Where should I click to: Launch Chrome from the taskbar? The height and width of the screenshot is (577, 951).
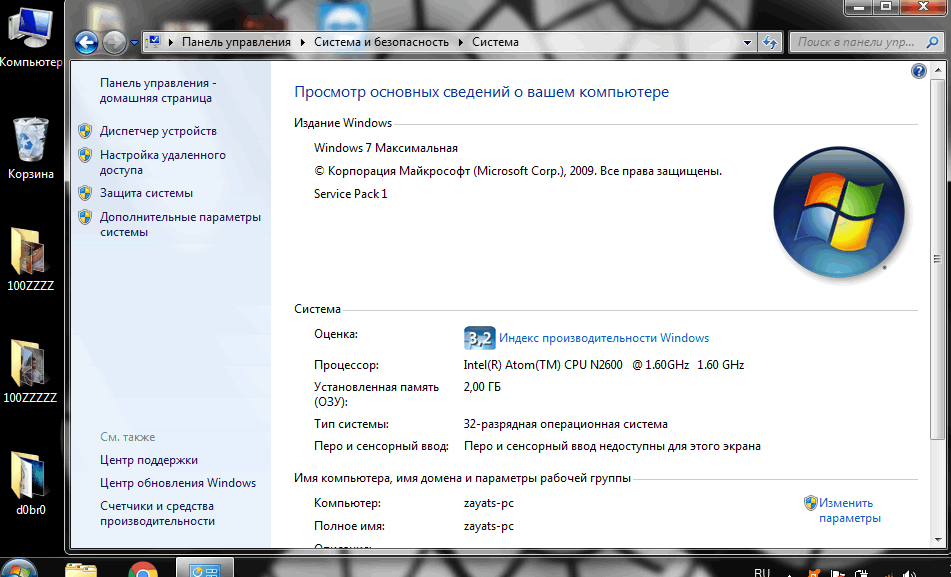(x=143, y=569)
